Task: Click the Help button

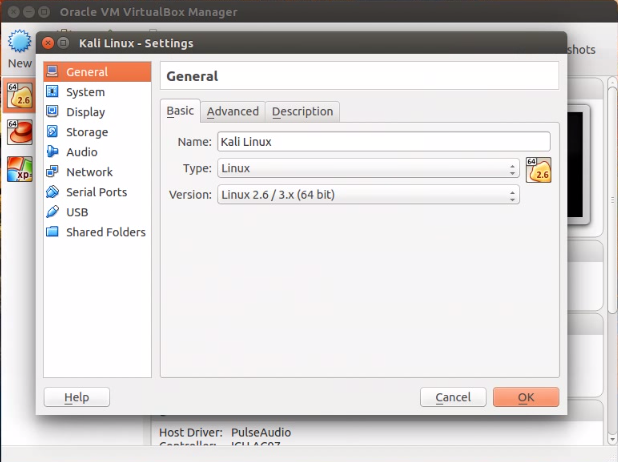Action: pyautogui.click(x=77, y=397)
